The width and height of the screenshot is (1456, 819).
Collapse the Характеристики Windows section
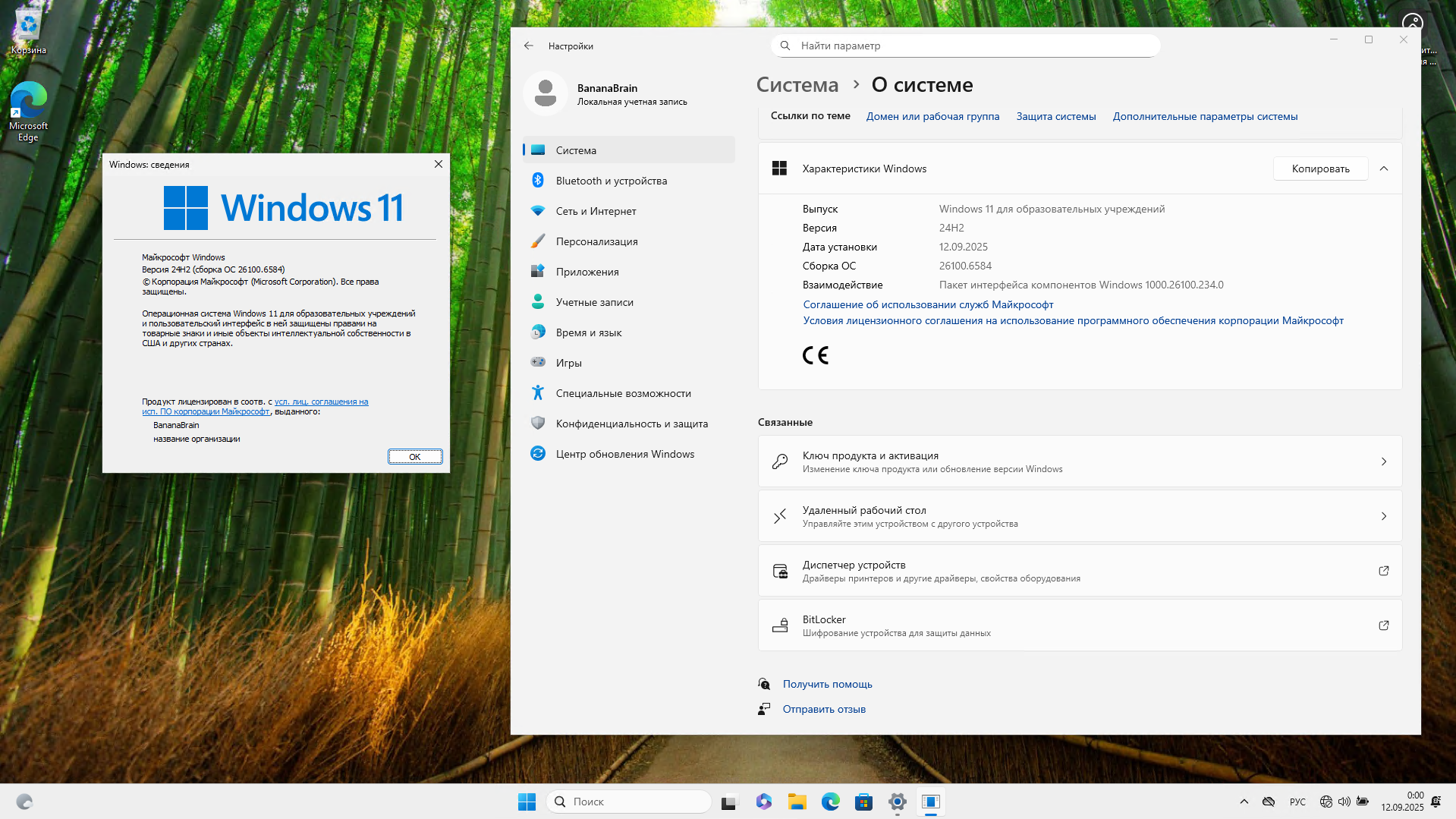click(1384, 169)
